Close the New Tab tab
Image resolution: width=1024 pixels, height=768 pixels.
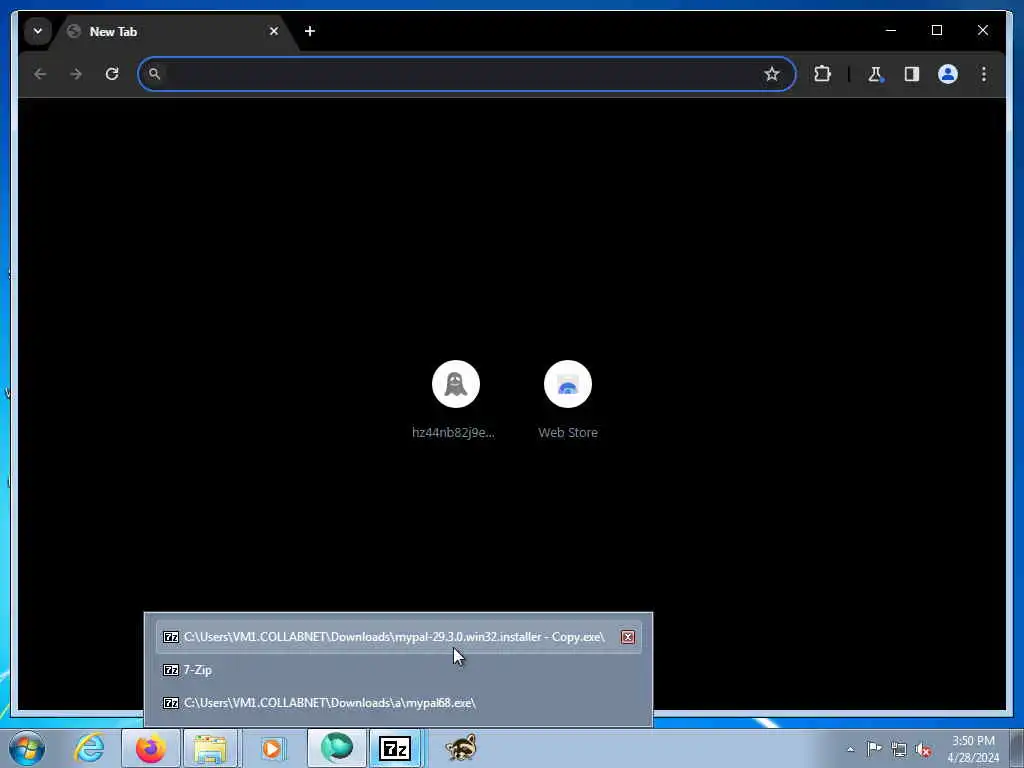tap(274, 31)
